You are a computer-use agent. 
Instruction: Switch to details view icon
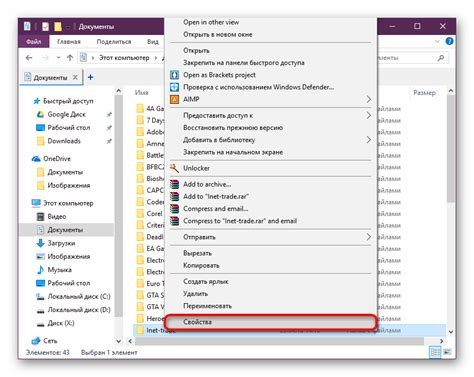[x=435, y=352]
